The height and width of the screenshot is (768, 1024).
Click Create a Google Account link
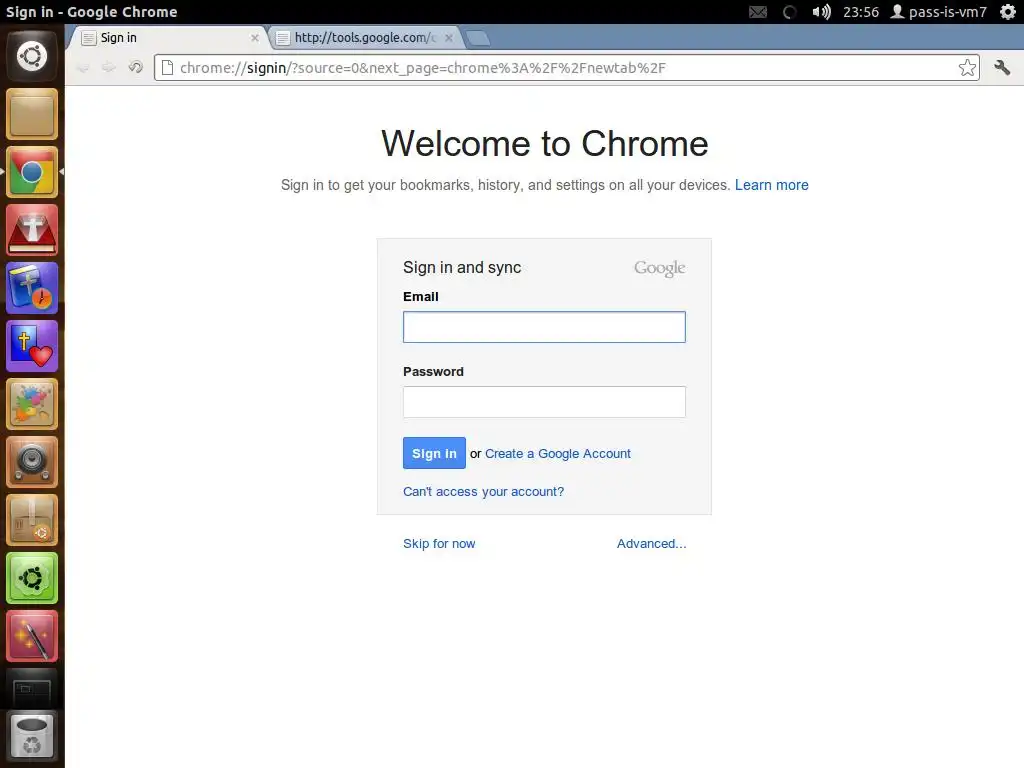tap(558, 453)
